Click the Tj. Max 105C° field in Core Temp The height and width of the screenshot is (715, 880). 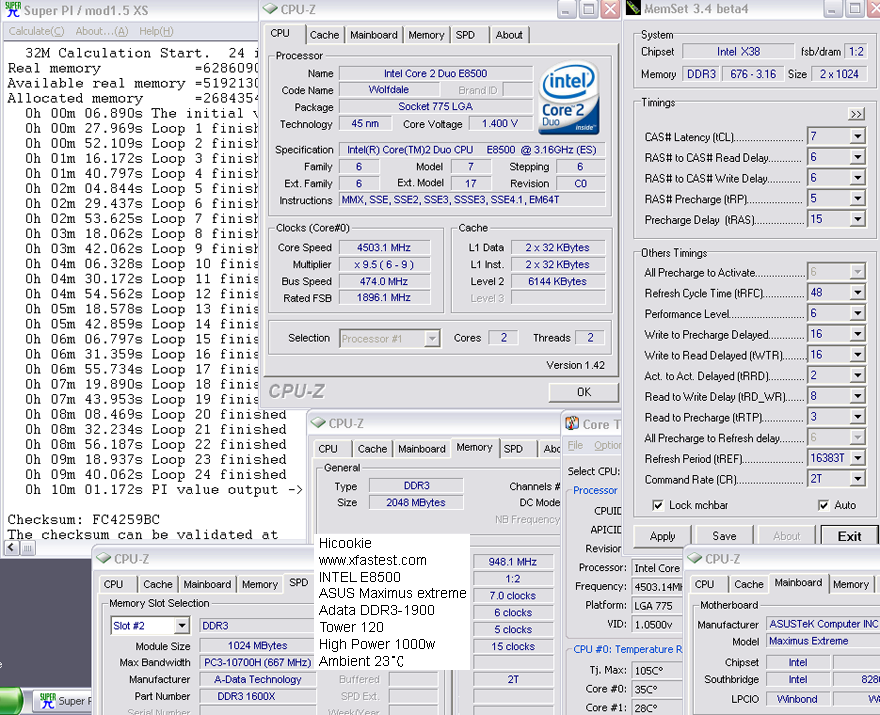657,670
